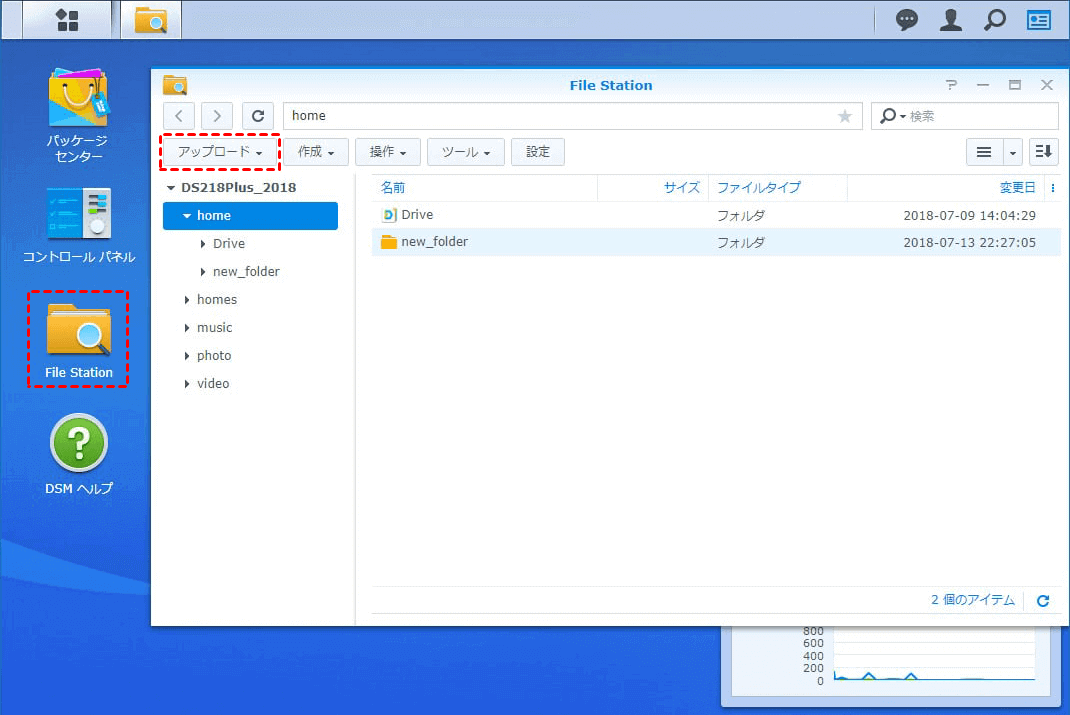Viewport: 1070px width, 715px height.
Task: Open search options dropdown arrow
Action: [x=902, y=117]
